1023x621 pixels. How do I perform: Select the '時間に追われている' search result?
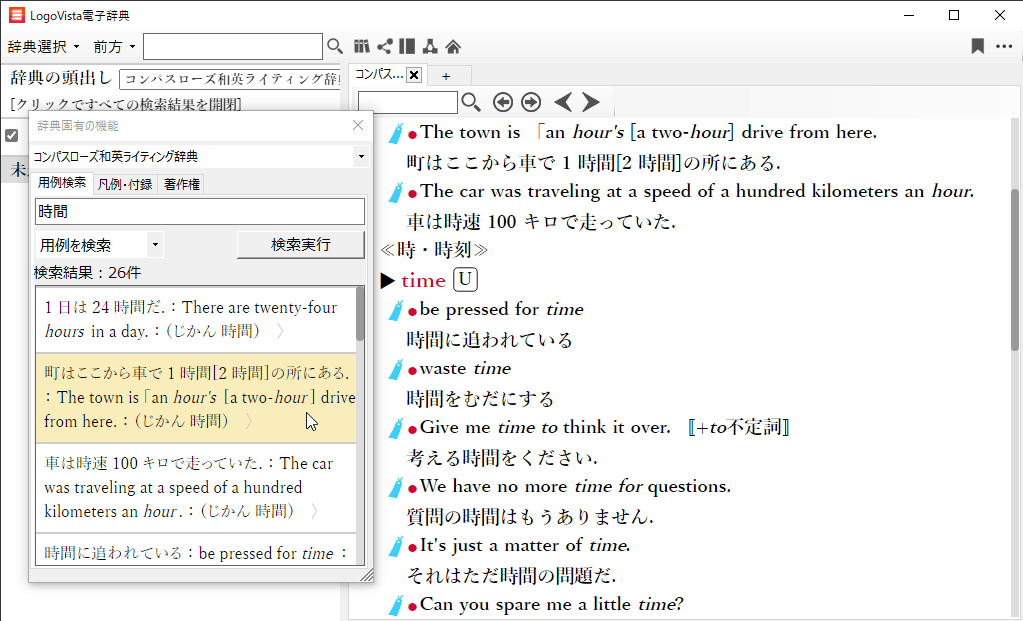(x=196, y=551)
